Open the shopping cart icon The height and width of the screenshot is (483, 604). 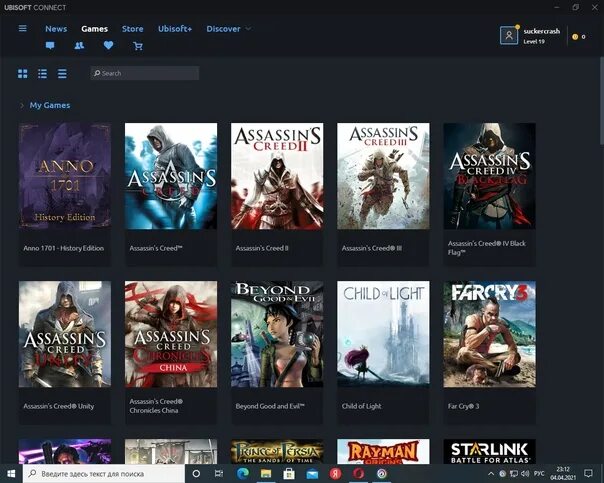(x=138, y=46)
